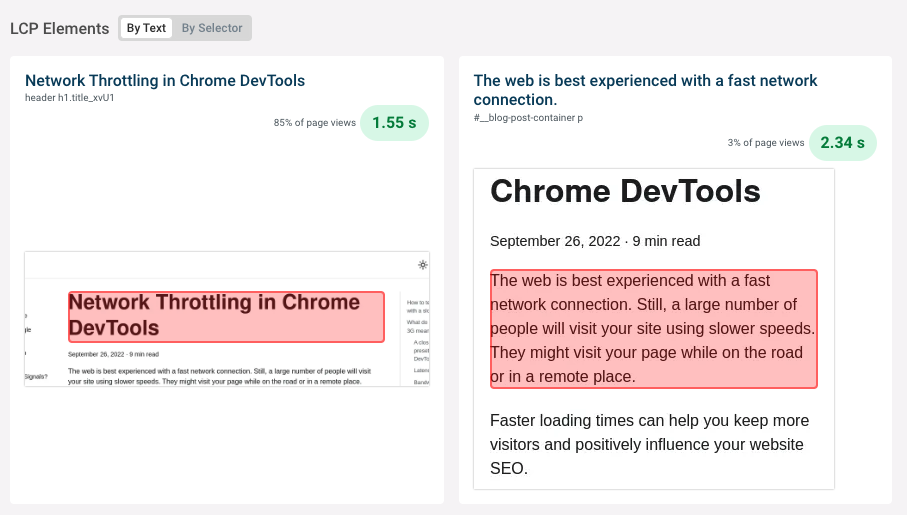This screenshot has height=515, width=907.
Task: Click the 2.34 s LCP badge
Action: [843, 143]
